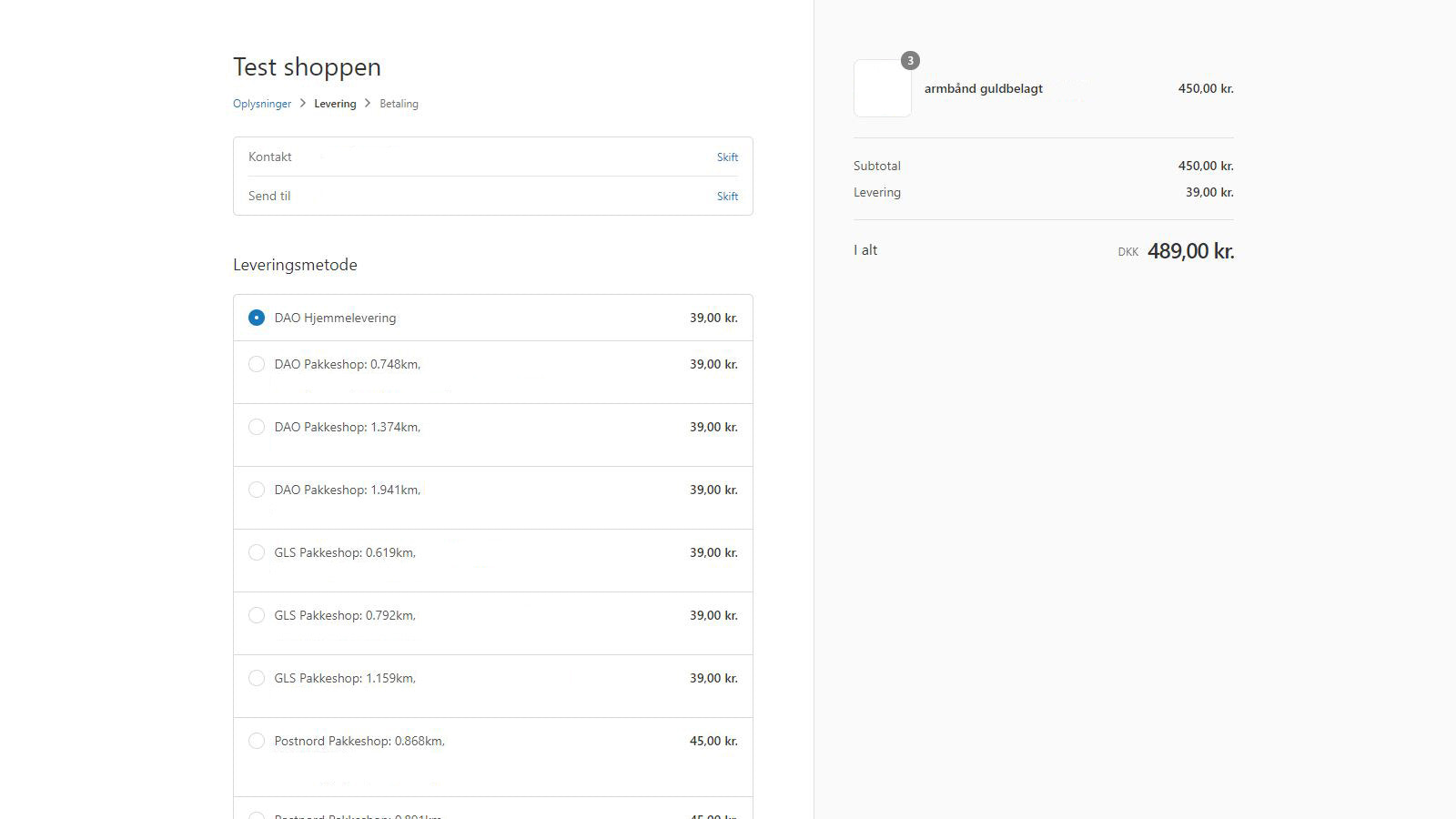Click the 45,00 kr. Postnord 0.868km price

[713, 741]
